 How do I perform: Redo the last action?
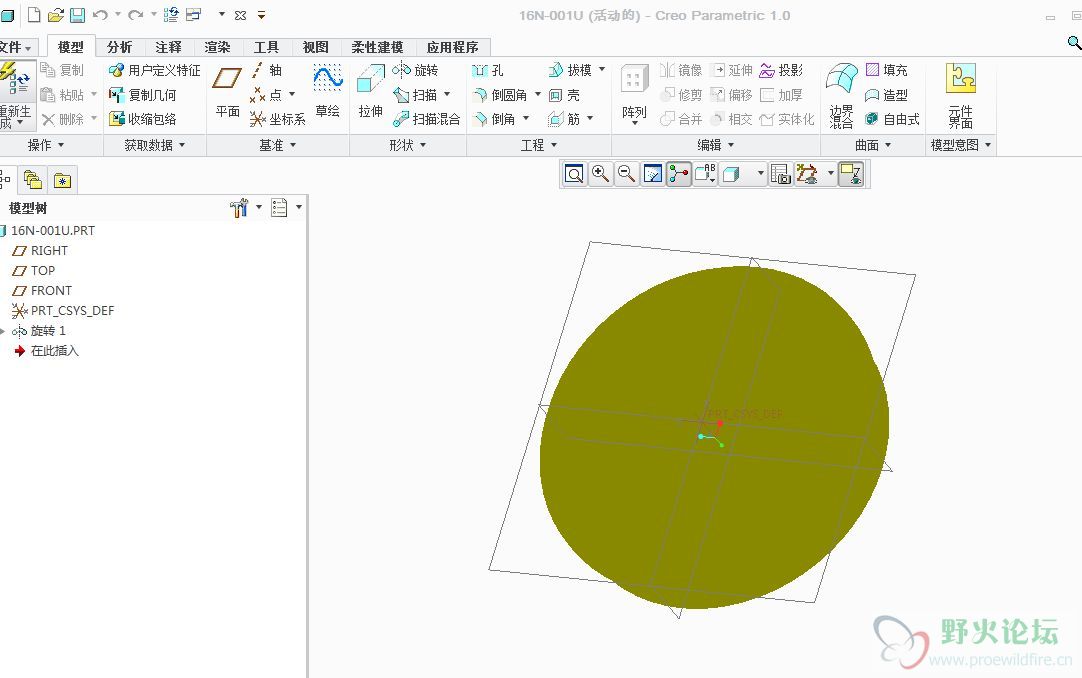click(136, 14)
